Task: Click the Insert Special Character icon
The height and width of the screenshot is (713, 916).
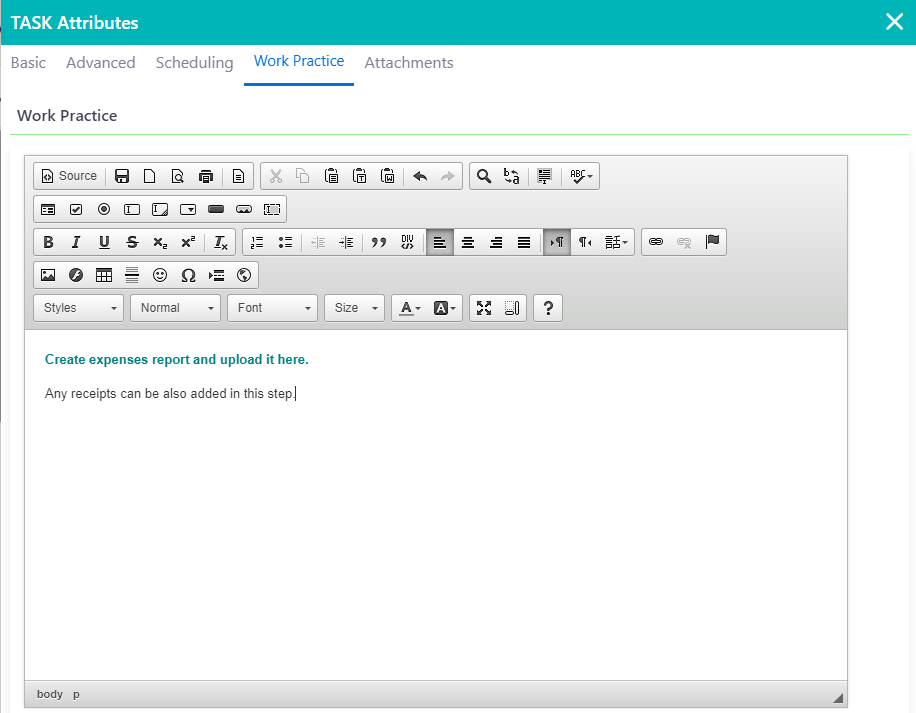Action: coord(187,275)
